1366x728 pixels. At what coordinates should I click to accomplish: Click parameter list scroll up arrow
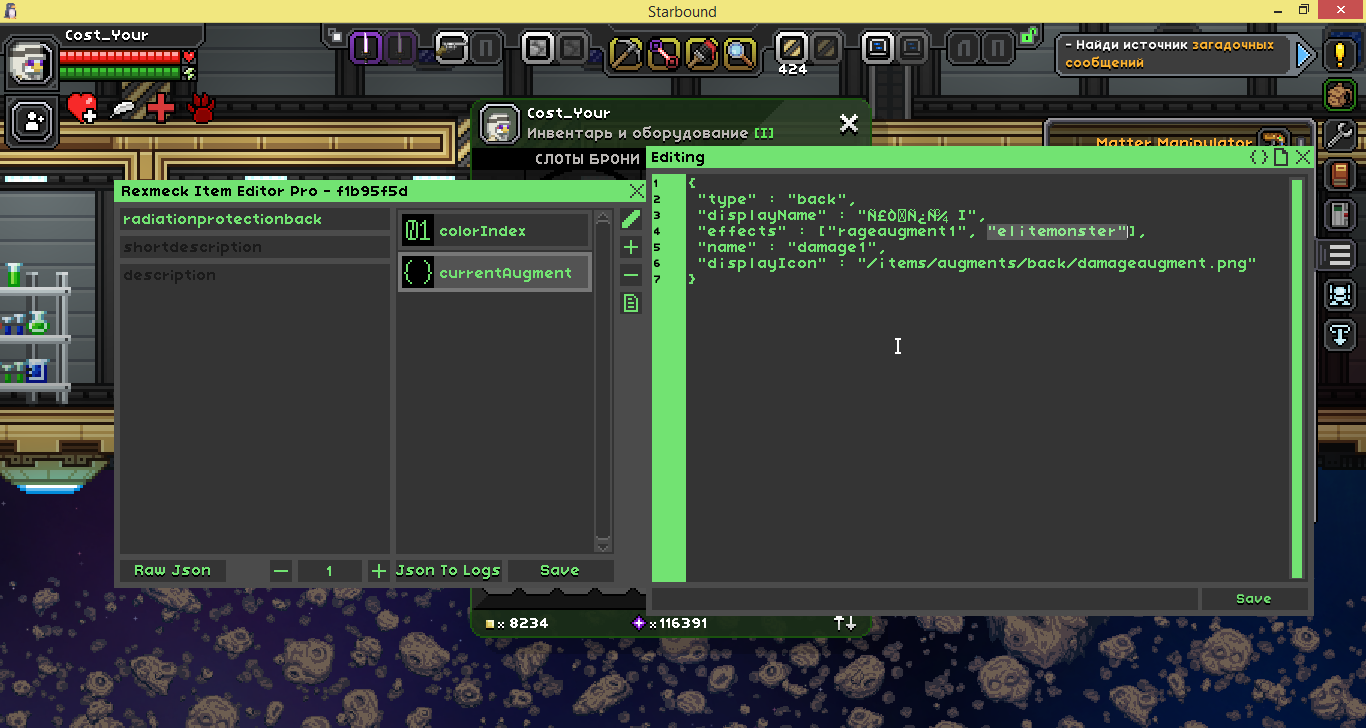tap(602, 217)
